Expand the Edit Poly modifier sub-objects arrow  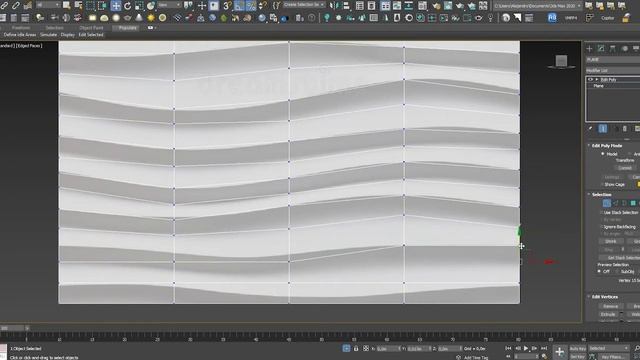coord(596,80)
